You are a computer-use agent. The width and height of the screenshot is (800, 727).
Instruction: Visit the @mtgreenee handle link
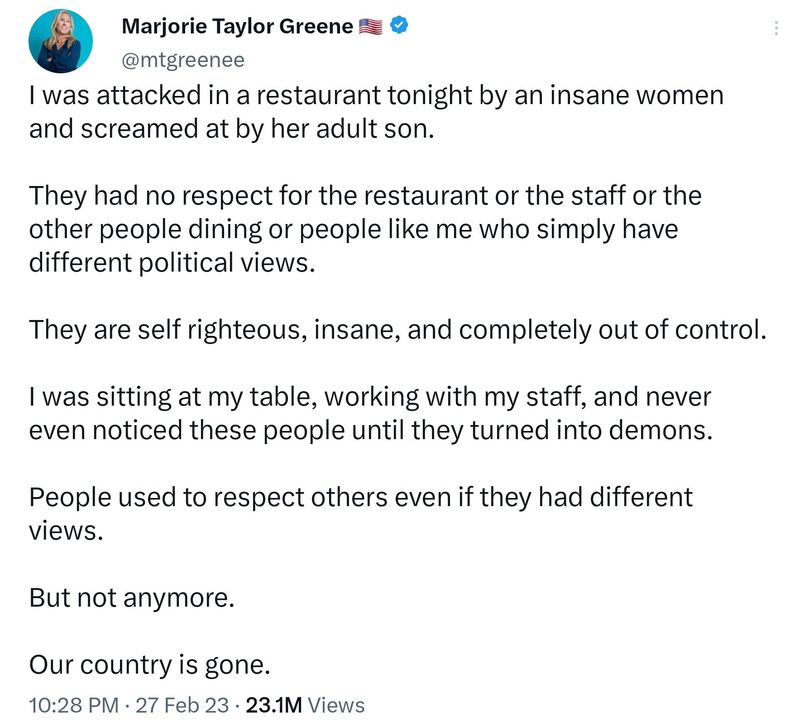183,60
